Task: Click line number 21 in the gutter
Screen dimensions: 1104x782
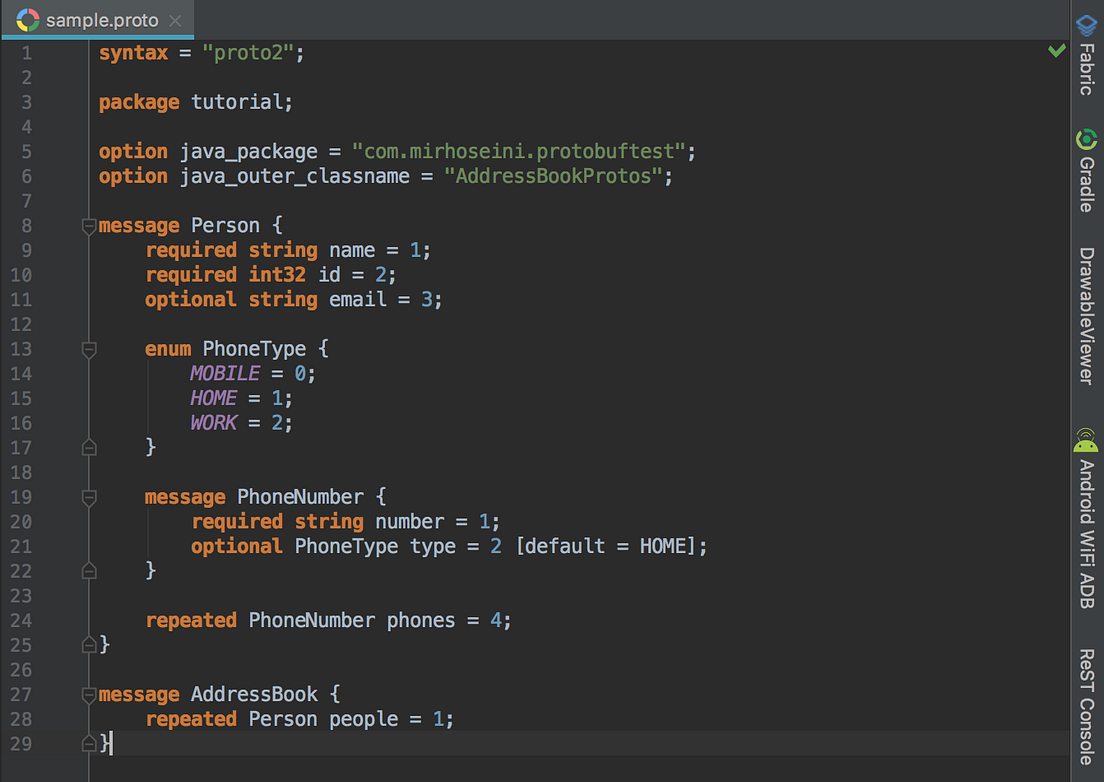Action: coord(21,546)
